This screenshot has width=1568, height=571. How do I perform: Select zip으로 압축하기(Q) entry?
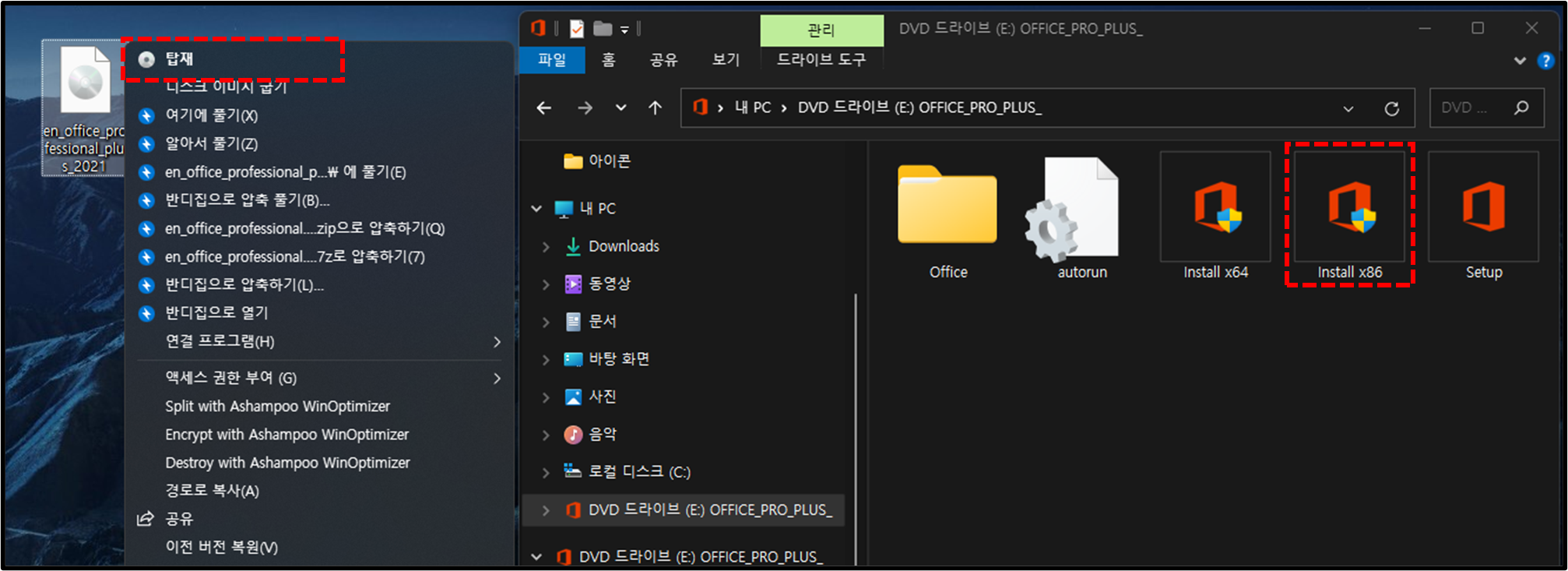point(304,228)
